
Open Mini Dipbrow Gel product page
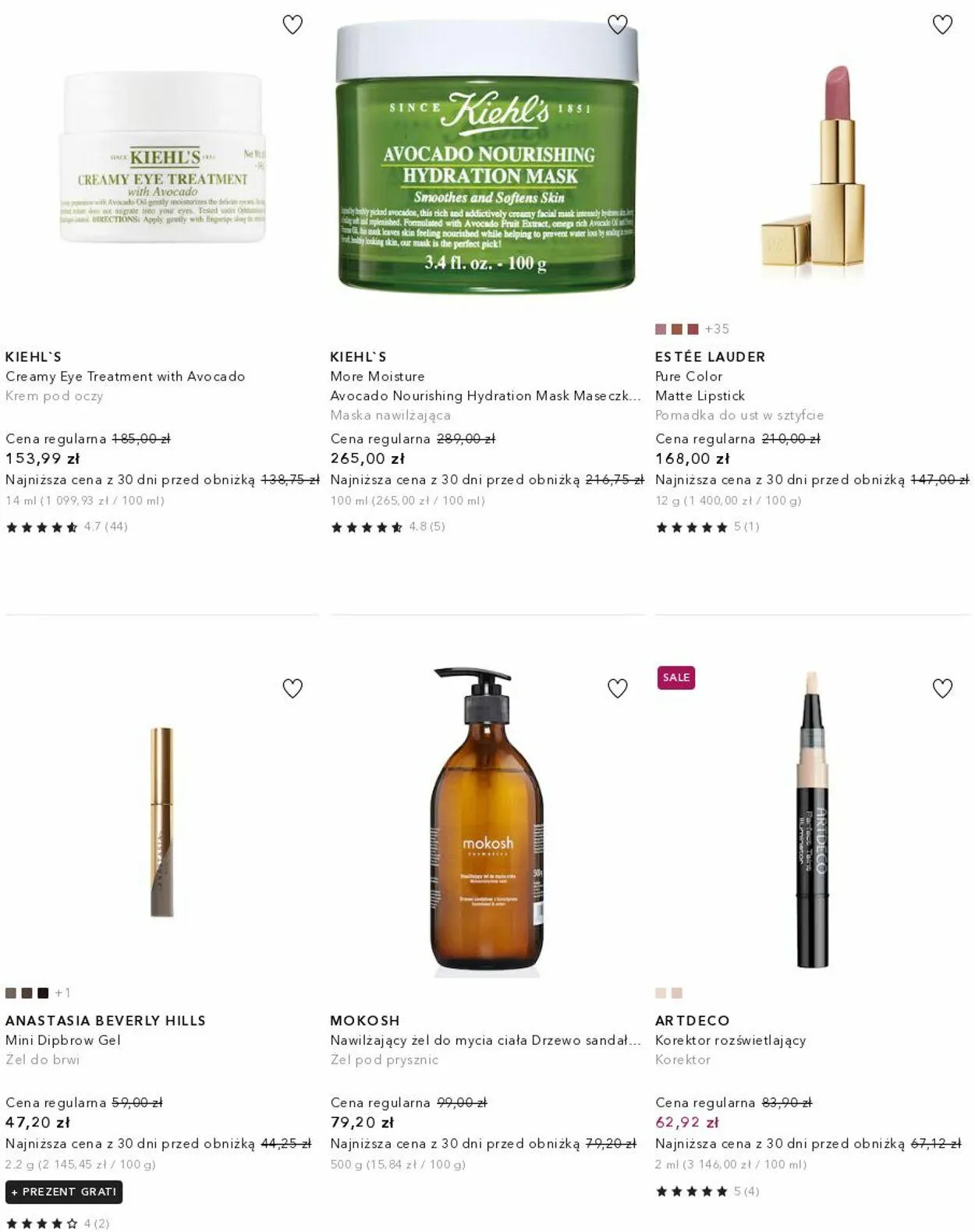tap(63, 1040)
